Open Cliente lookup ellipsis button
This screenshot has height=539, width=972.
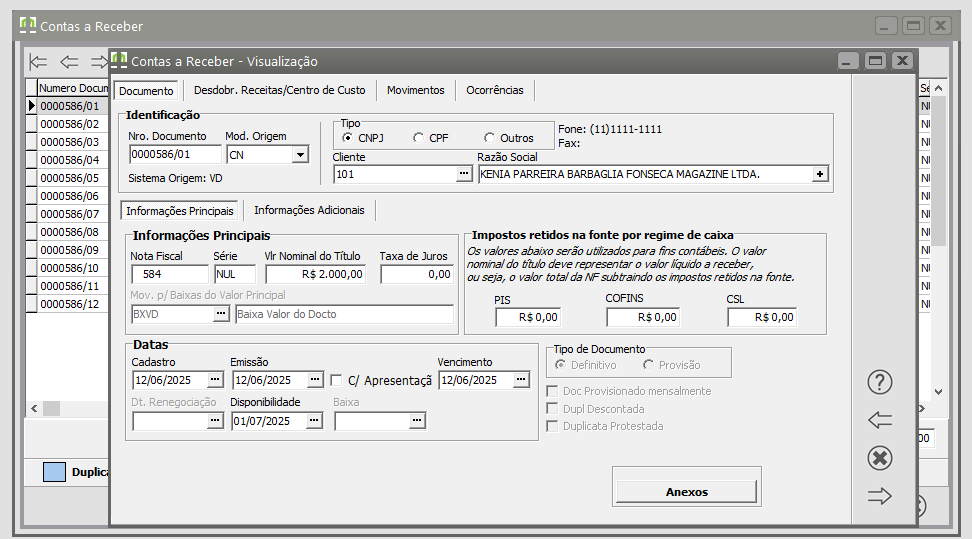coord(464,174)
